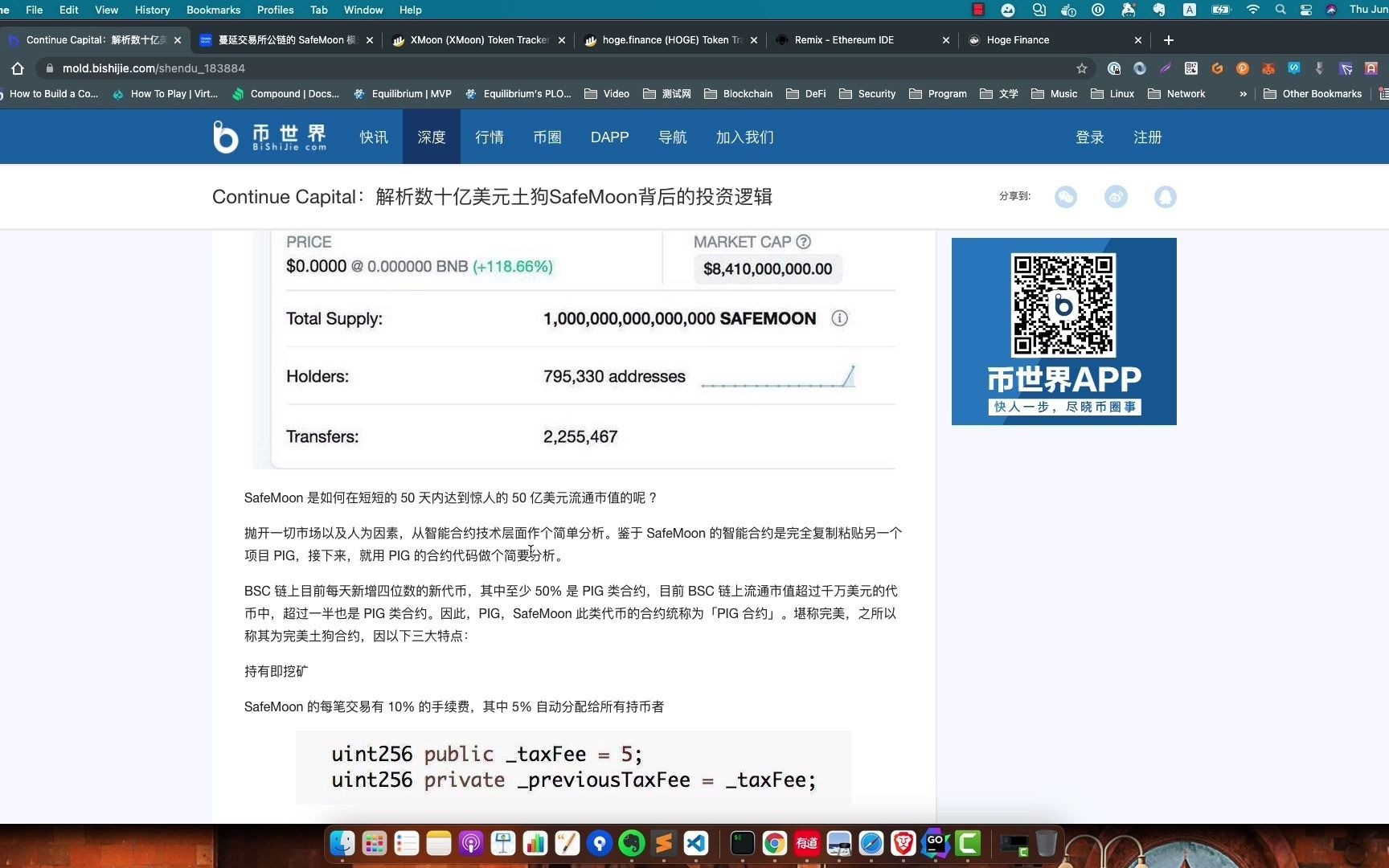The height and width of the screenshot is (868, 1389).
Task: Open Finder from the dock
Action: (342, 843)
